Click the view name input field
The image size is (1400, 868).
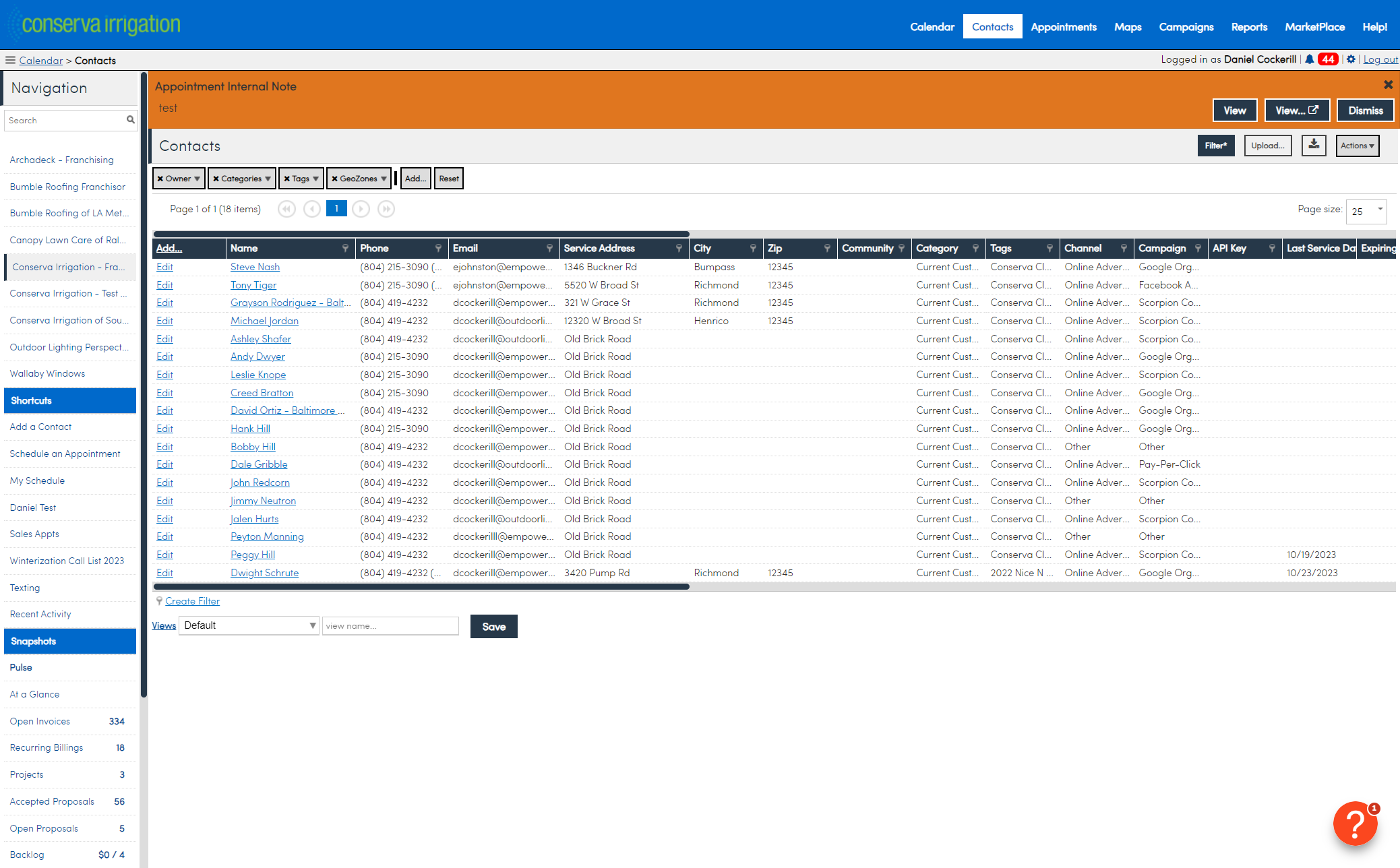390,626
